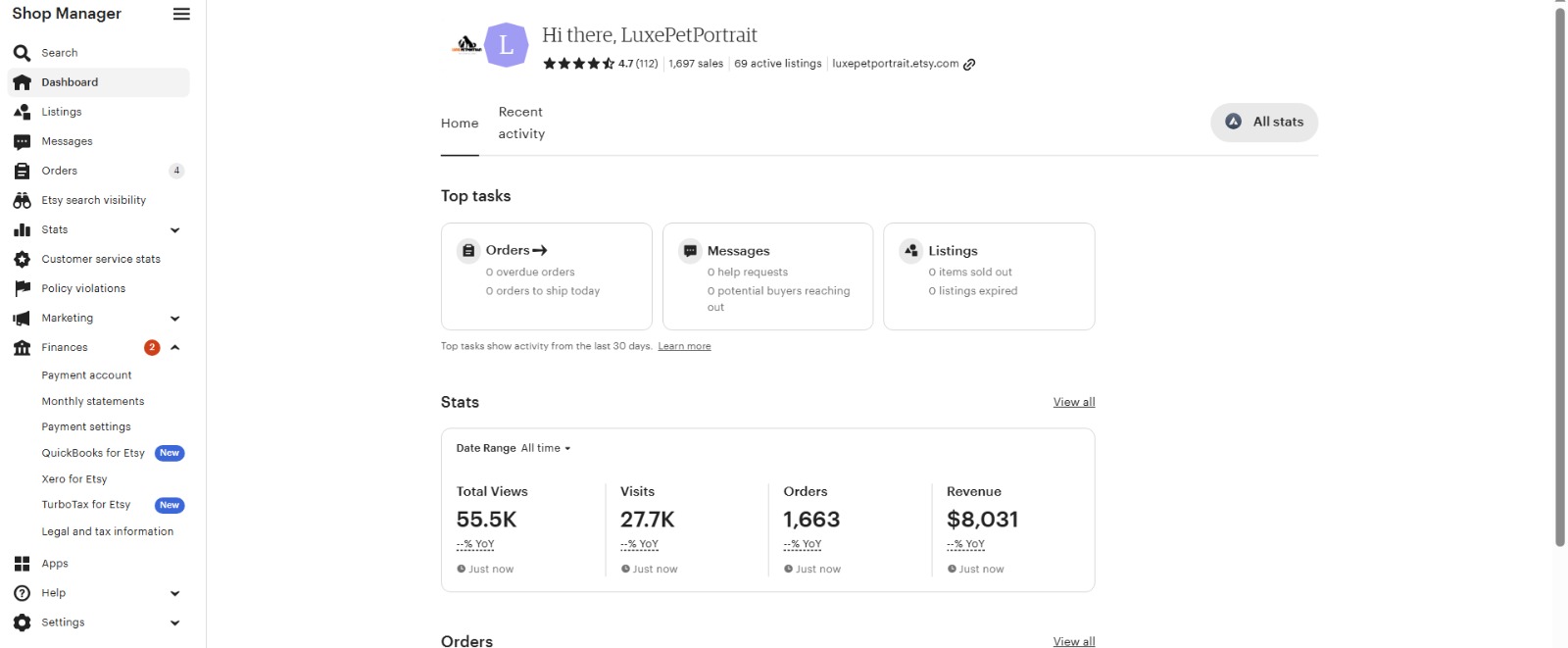Click the All stats button
Image resolution: width=1568 pixels, height=648 pixels.
click(1264, 123)
